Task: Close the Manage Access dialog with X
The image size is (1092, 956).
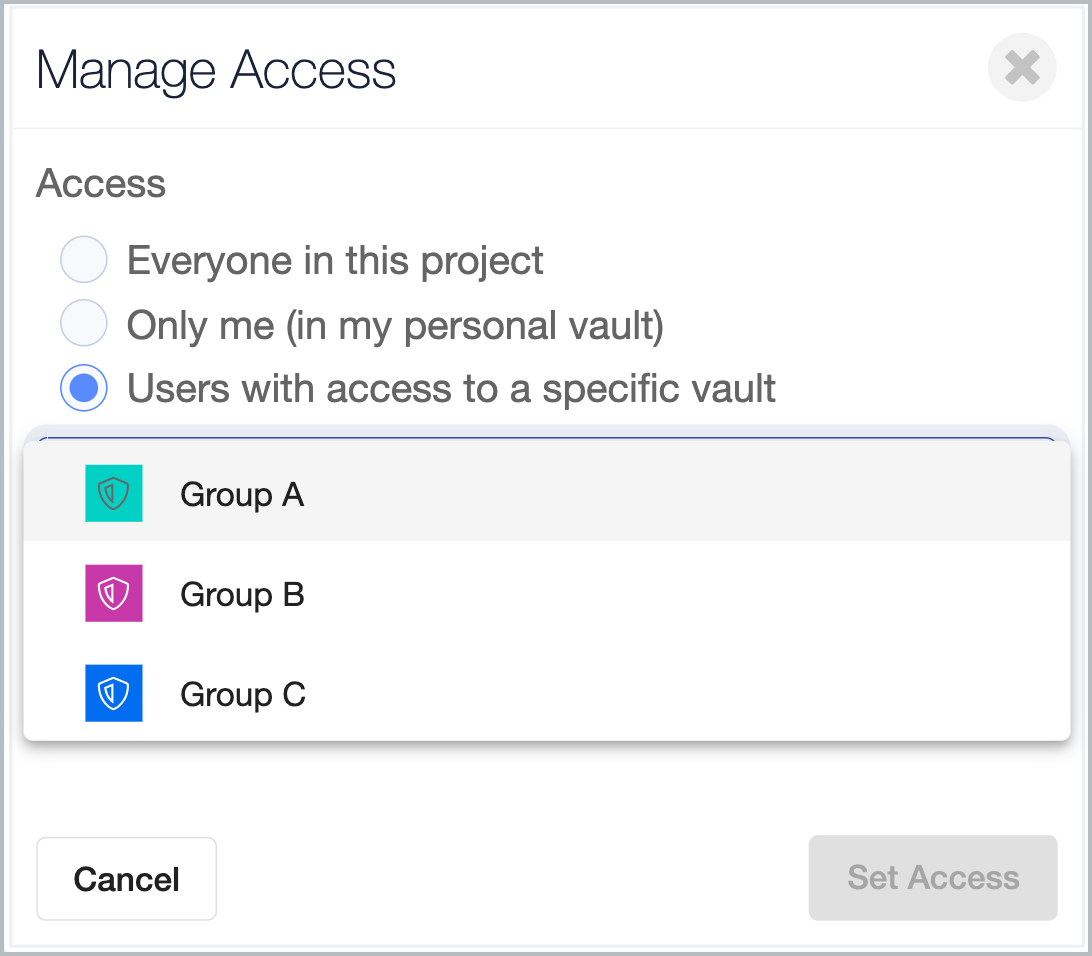Action: [1021, 68]
